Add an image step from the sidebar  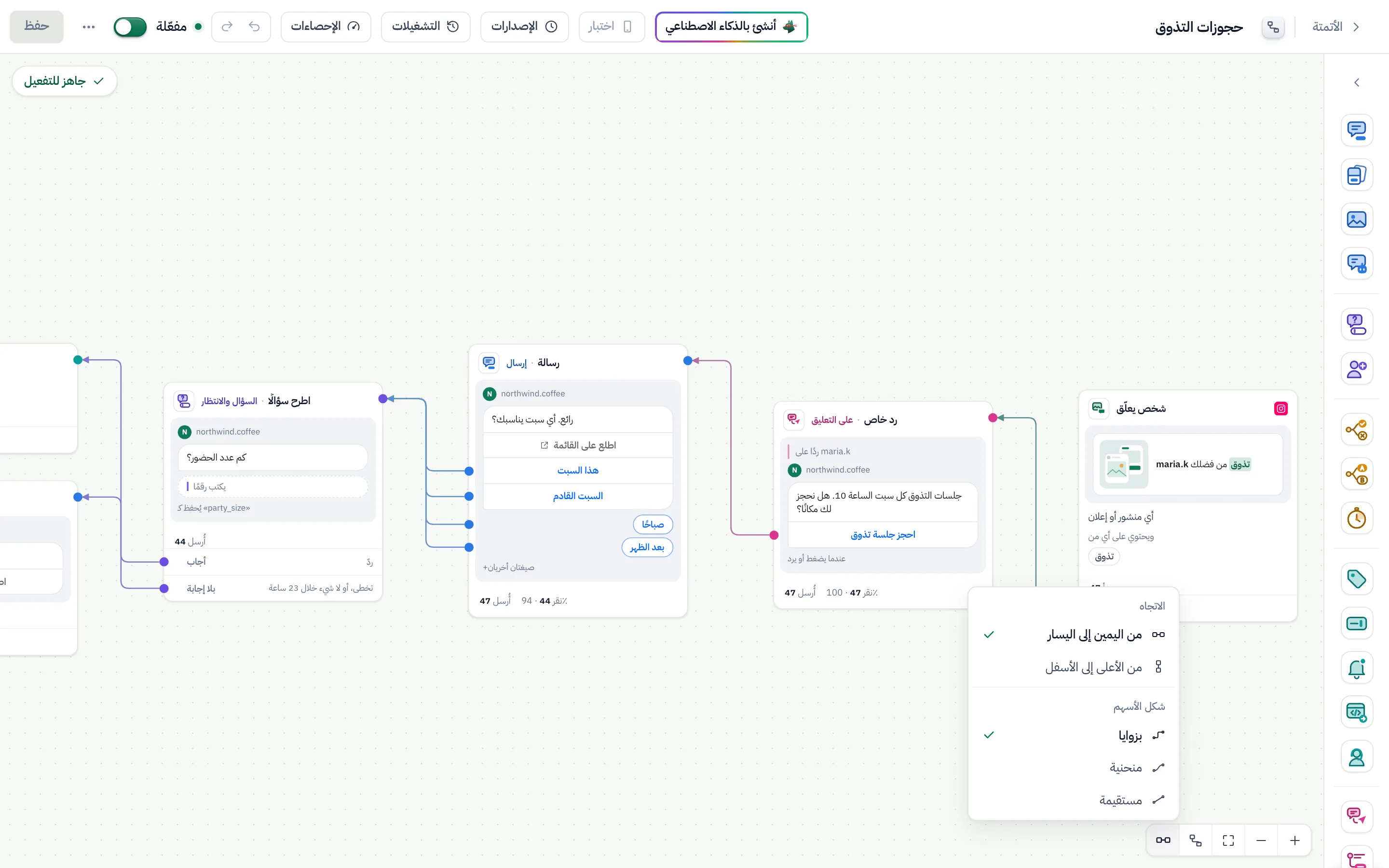pyautogui.click(x=1356, y=219)
